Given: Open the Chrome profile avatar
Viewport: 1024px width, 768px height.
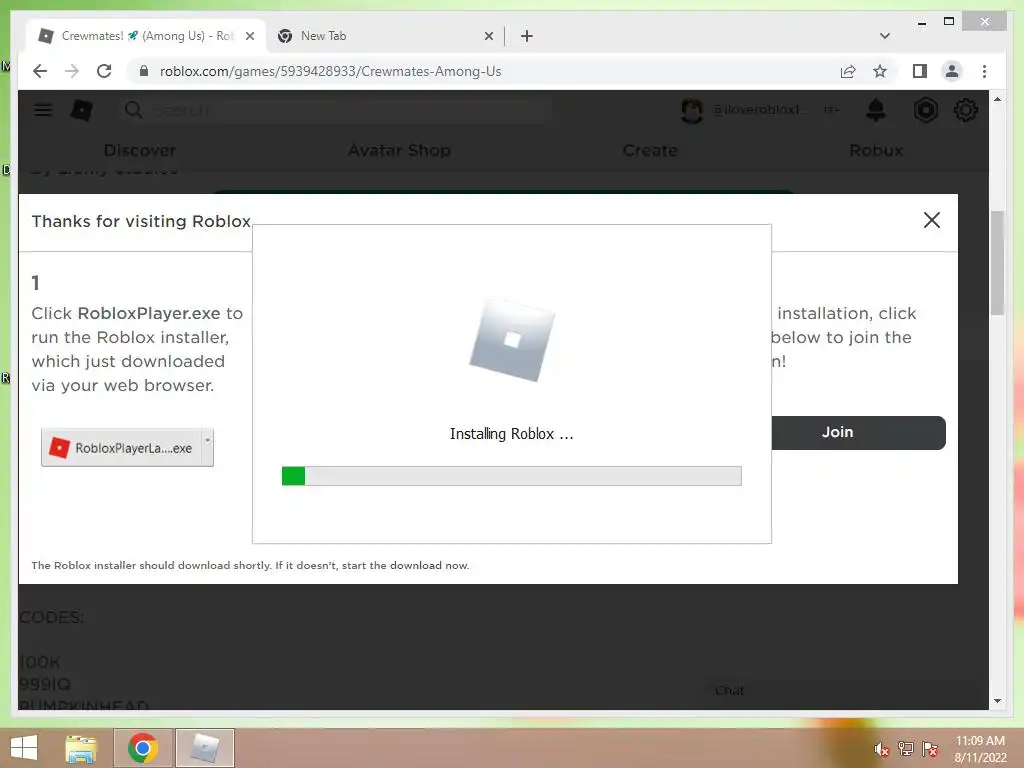Looking at the screenshot, I should click(952, 71).
